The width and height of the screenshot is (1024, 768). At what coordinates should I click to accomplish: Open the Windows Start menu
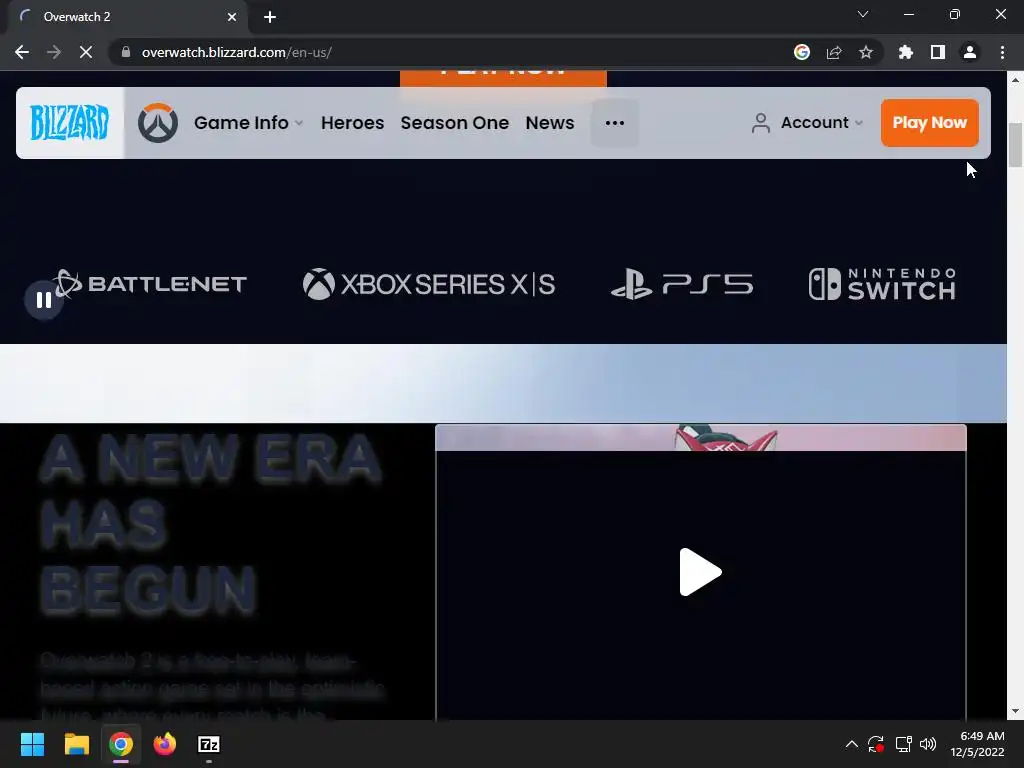32,744
